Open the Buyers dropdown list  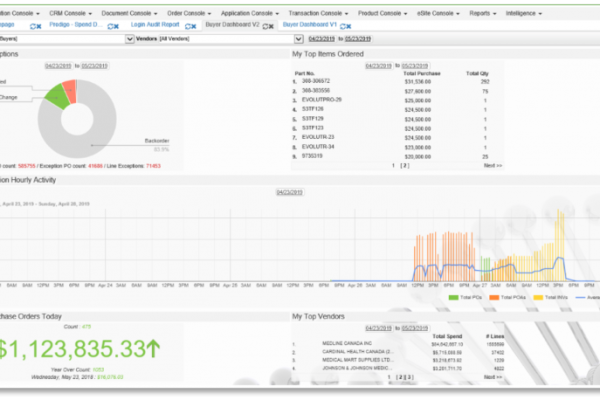[130, 38]
